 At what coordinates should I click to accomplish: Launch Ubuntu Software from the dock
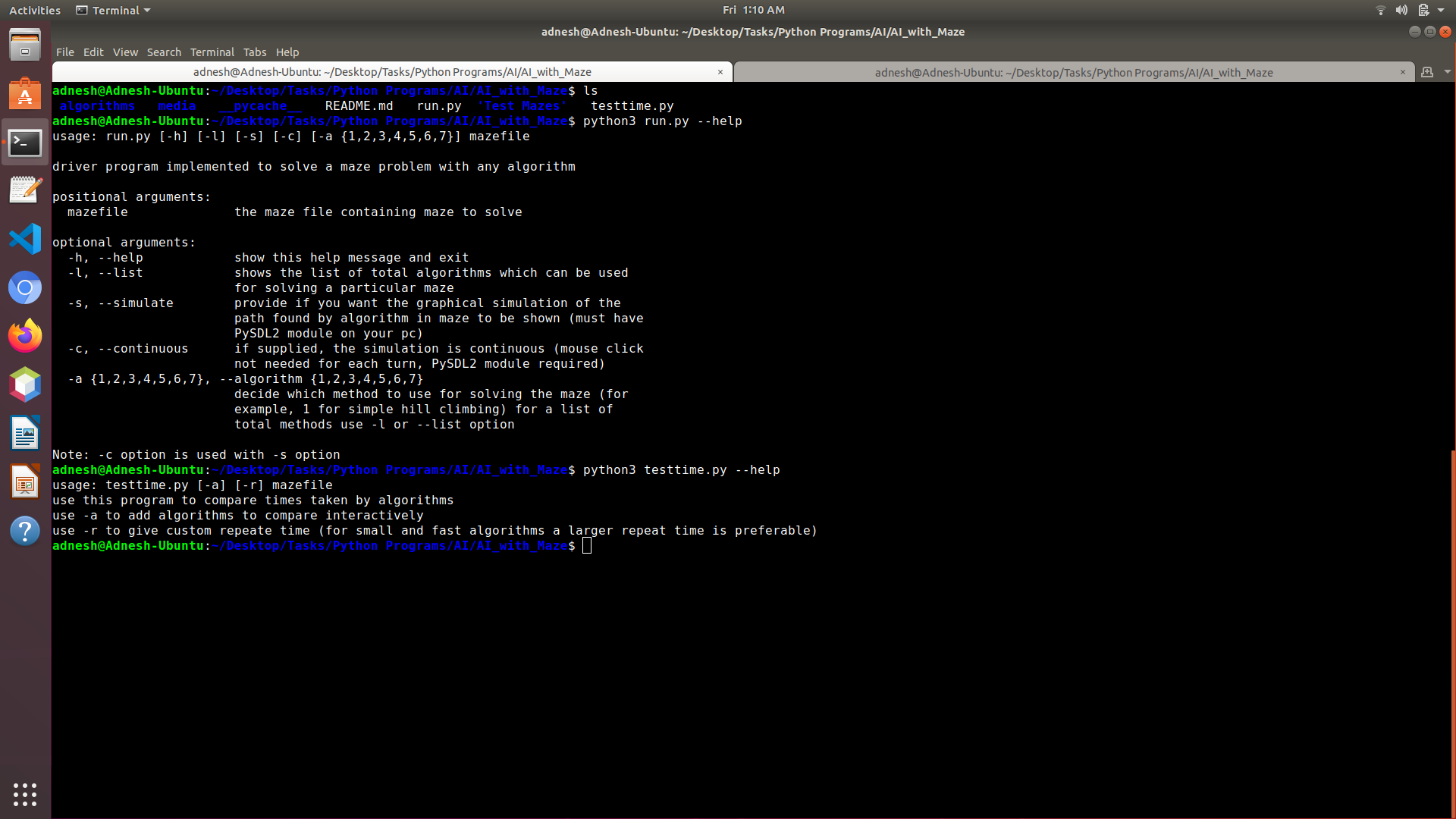[x=25, y=94]
